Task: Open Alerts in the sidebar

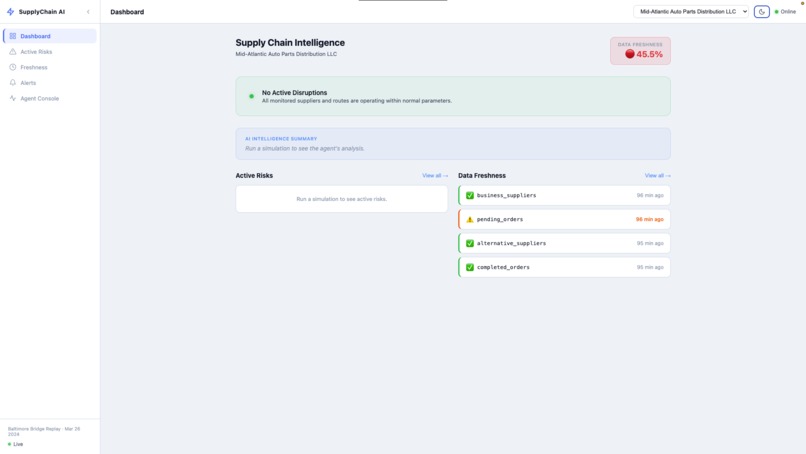Action: click(50, 83)
